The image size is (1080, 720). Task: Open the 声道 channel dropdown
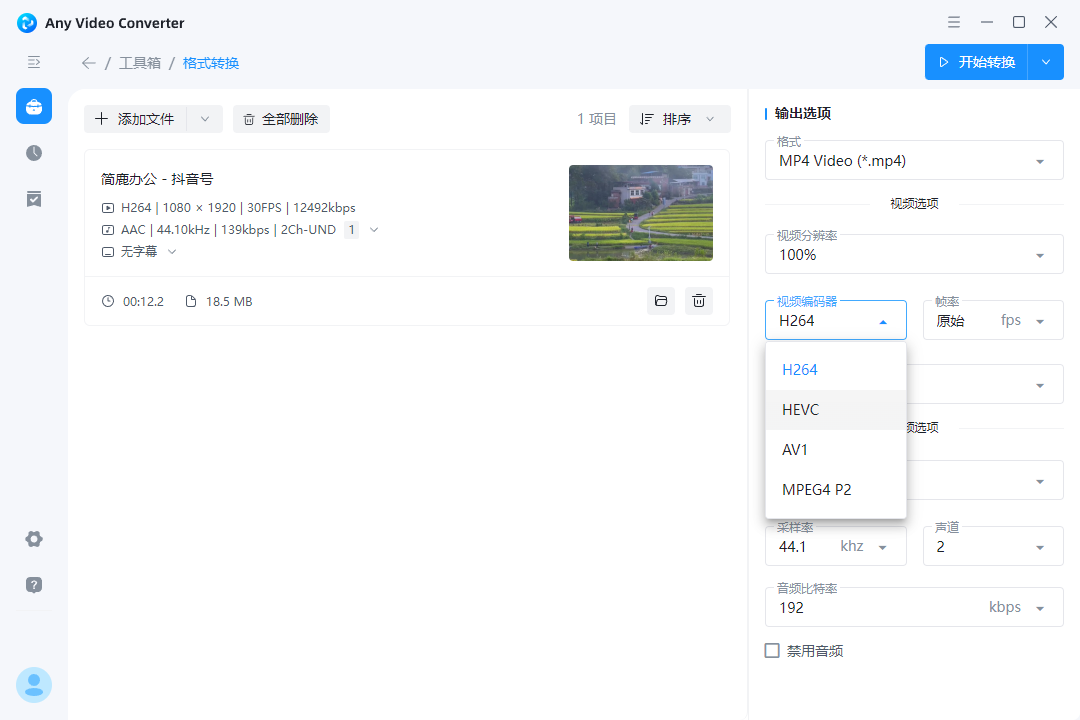coord(993,546)
